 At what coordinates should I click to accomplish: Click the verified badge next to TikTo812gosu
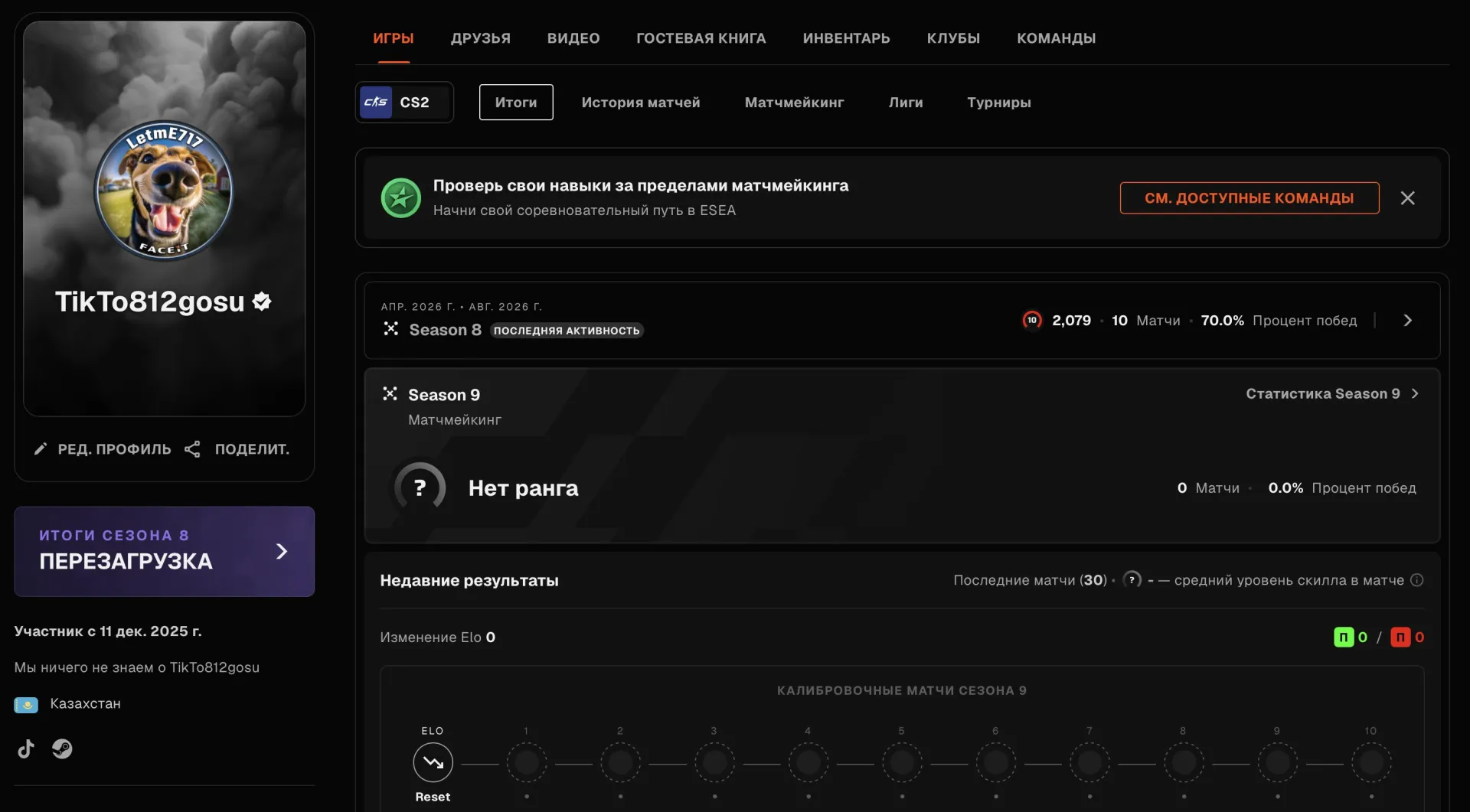(x=262, y=302)
